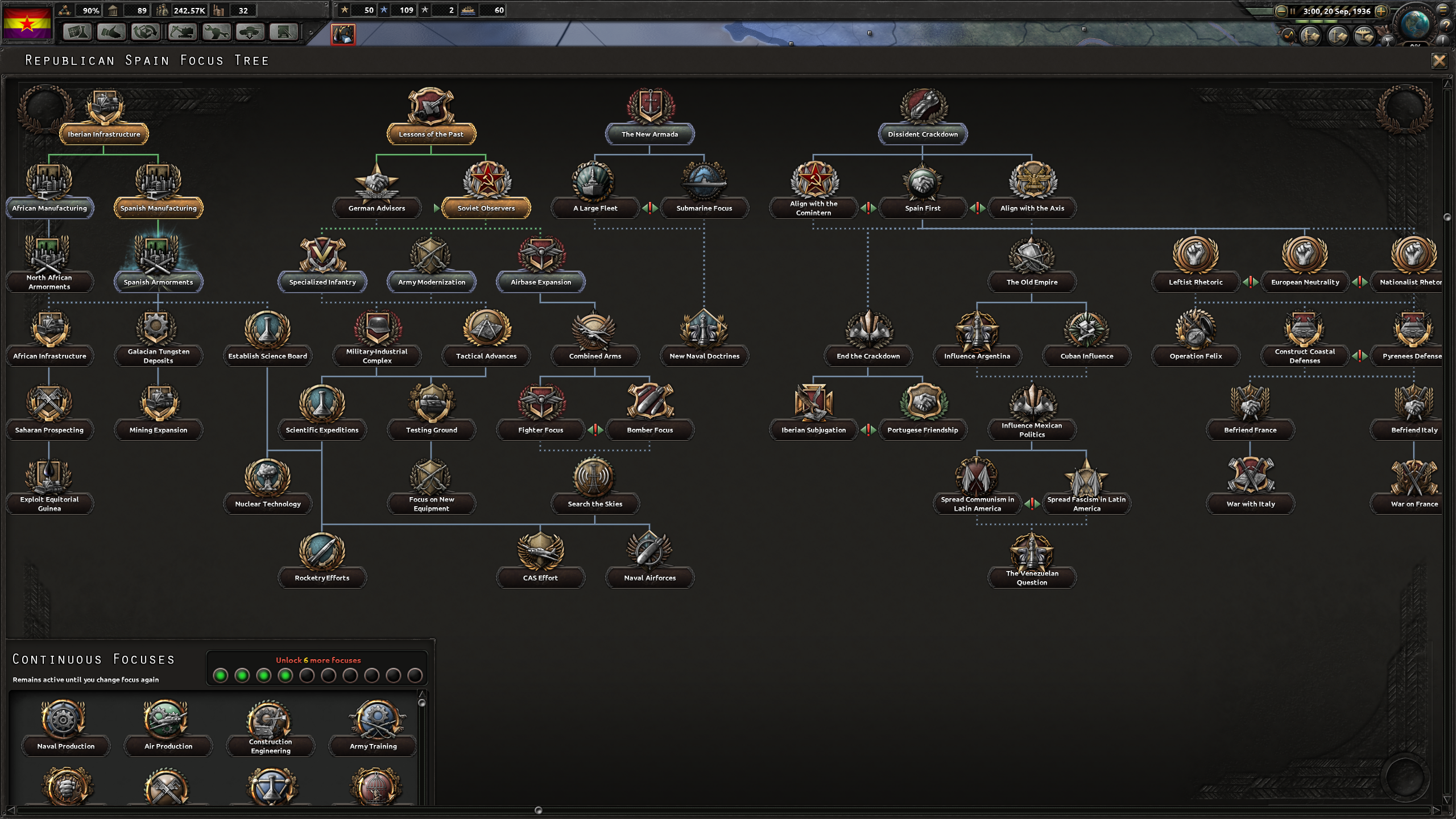Screen dimensions: 1456x819
Task: Select the Soviet Observers focus
Action: 486,190
